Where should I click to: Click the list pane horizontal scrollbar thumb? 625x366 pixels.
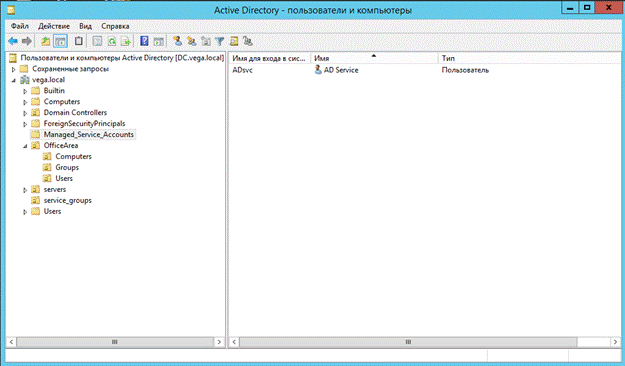[408, 342]
